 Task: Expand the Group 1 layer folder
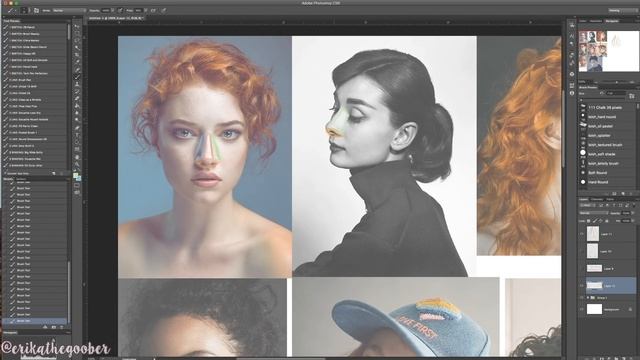pos(588,298)
